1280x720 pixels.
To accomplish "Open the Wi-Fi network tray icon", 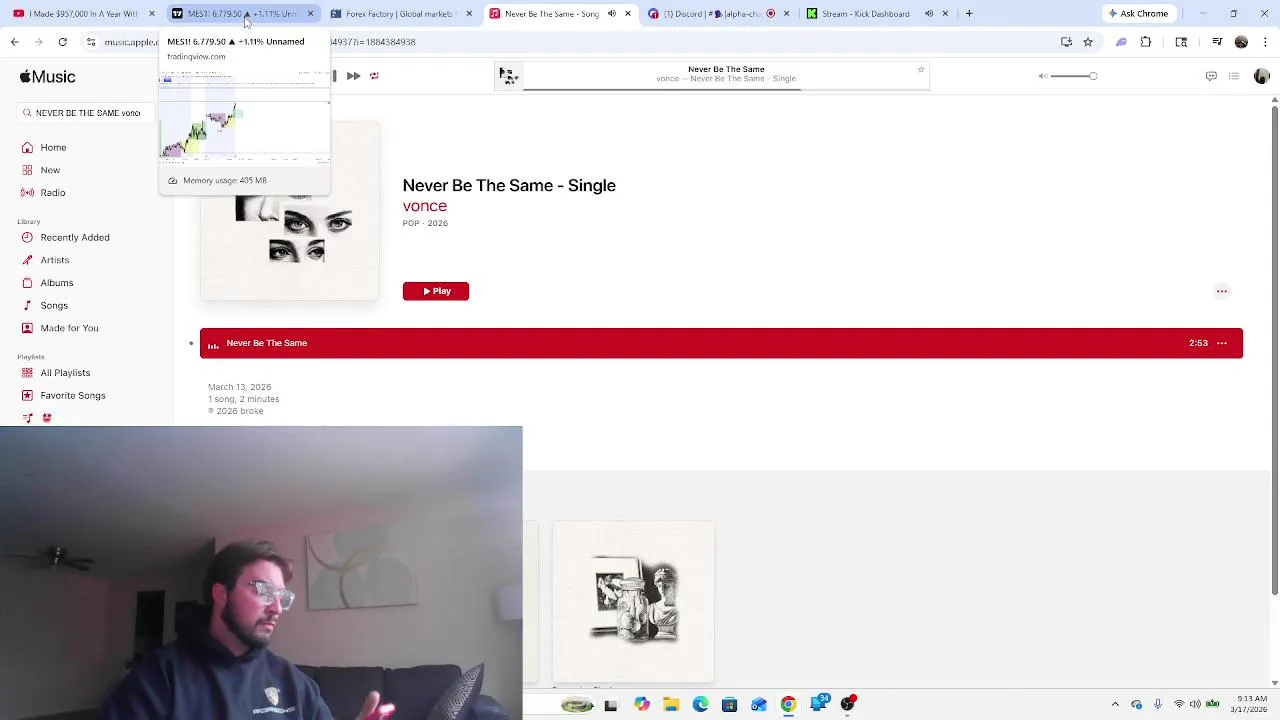I will click(1179, 705).
